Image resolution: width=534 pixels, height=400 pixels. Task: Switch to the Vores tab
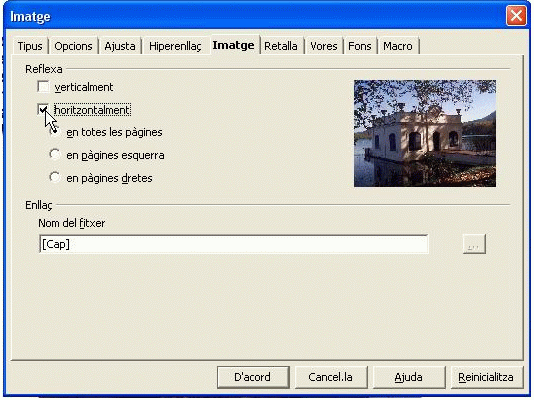coord(324,46)
